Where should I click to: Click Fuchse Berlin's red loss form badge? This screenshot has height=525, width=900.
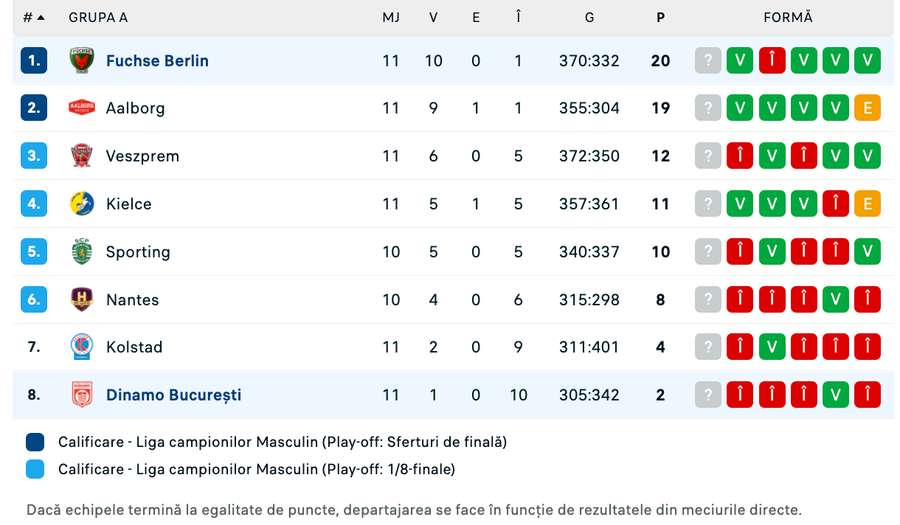pos(772,61)
